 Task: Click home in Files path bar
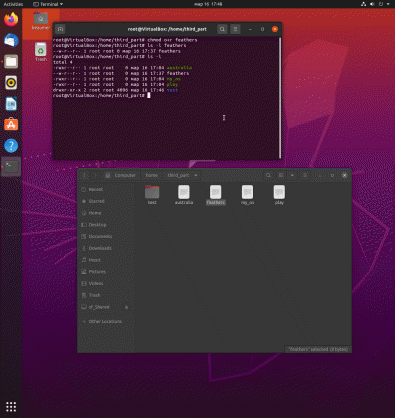(x=152, y=175)
